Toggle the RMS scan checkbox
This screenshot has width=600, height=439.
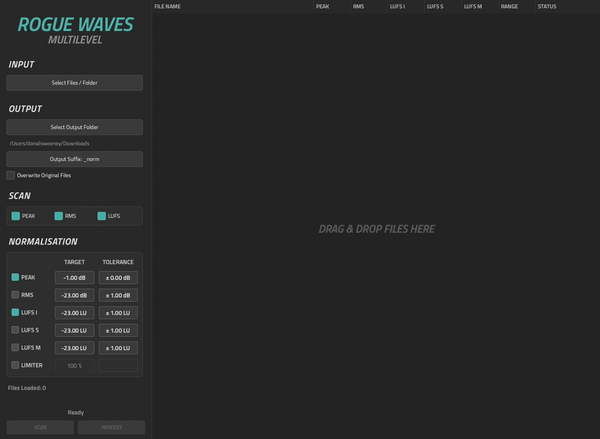tap(59, 216)
